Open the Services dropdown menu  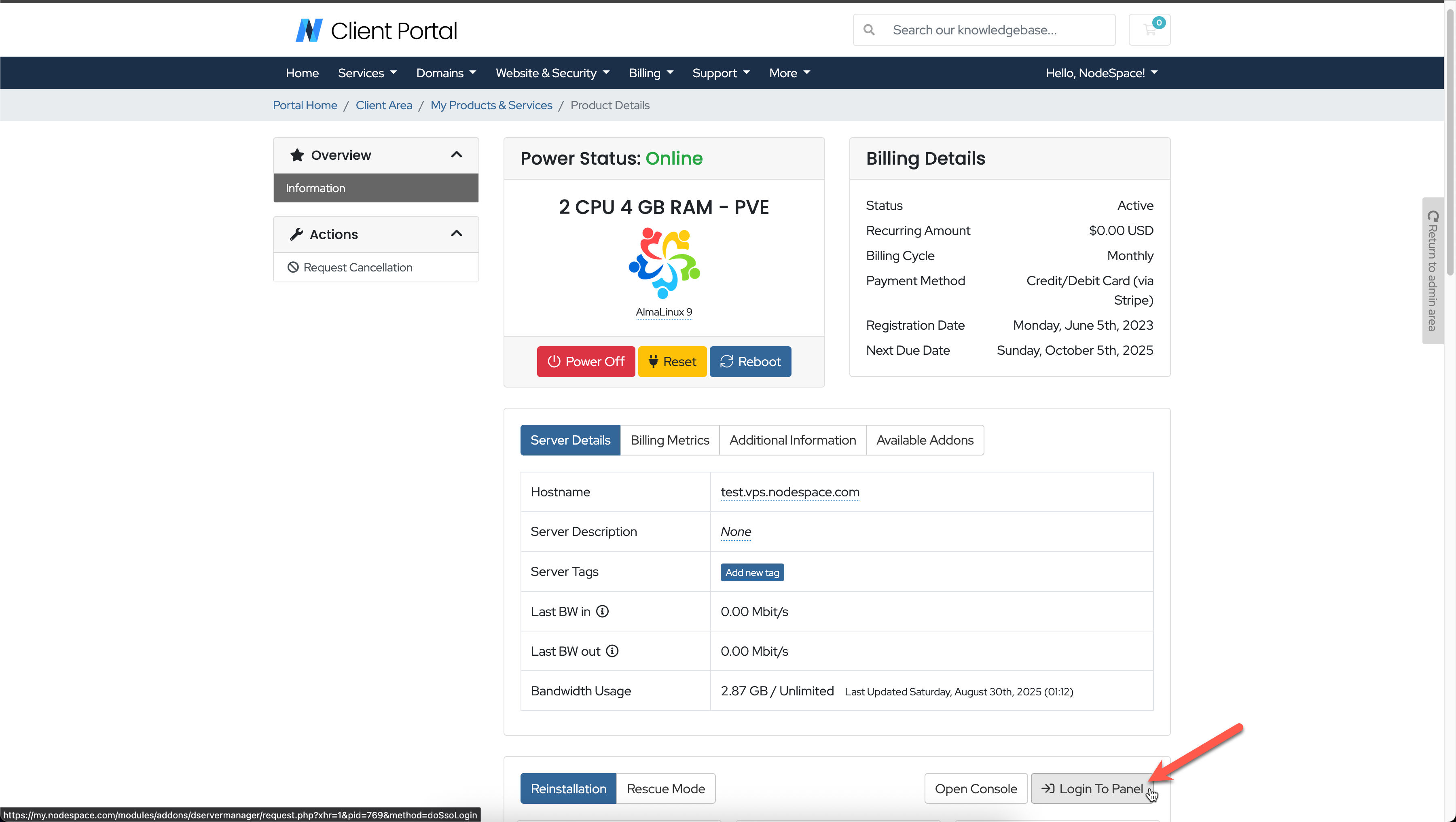pyautogui.click(x=367, y=73)
